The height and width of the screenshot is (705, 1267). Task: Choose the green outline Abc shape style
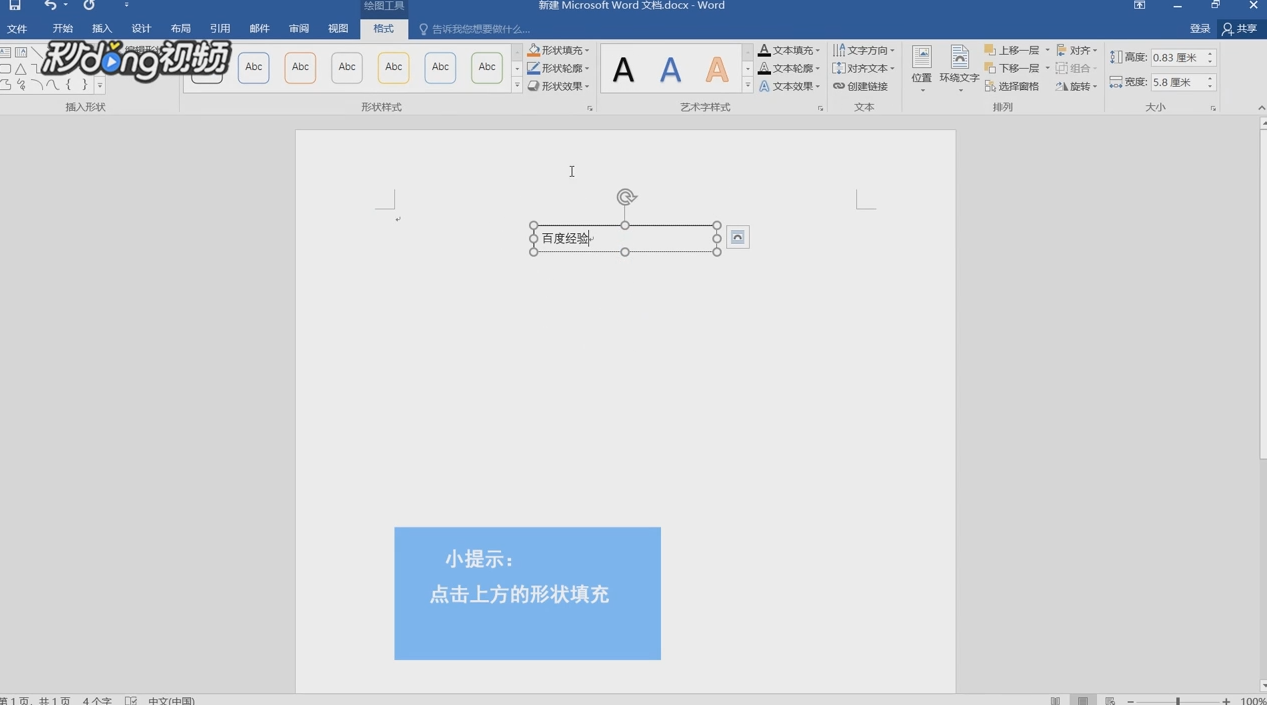pos(487,67)
